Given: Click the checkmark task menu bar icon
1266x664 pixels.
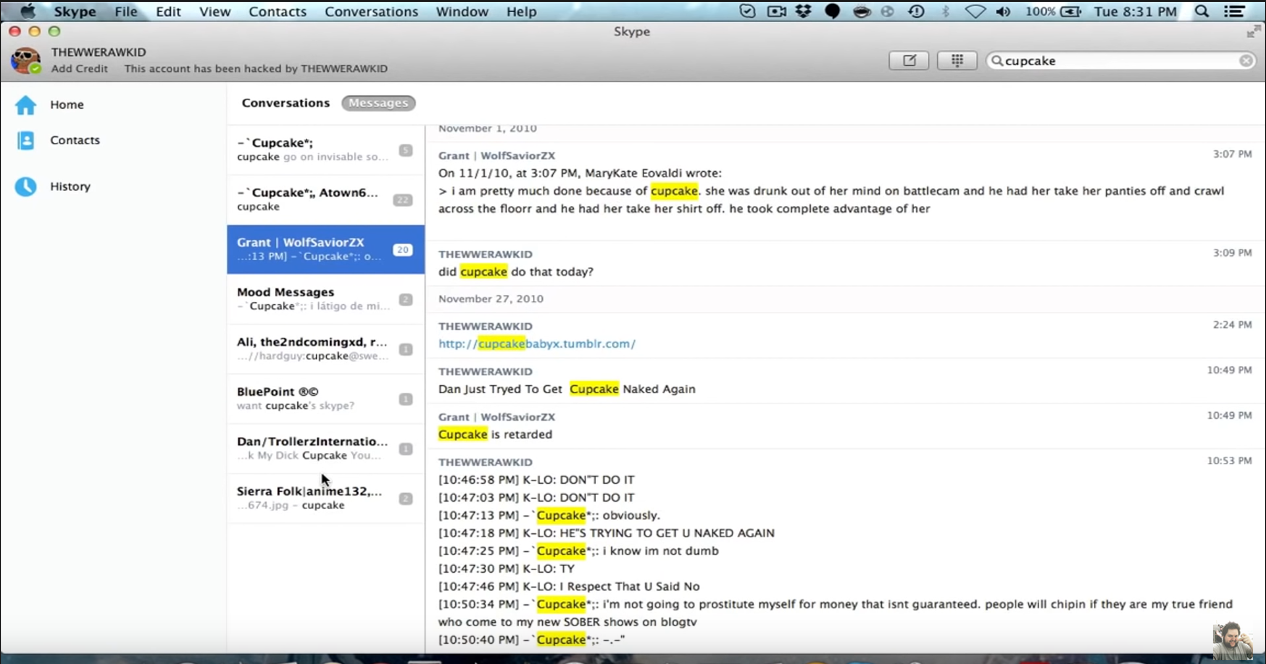Looking at the screenshot, I should tap(747, 12).
